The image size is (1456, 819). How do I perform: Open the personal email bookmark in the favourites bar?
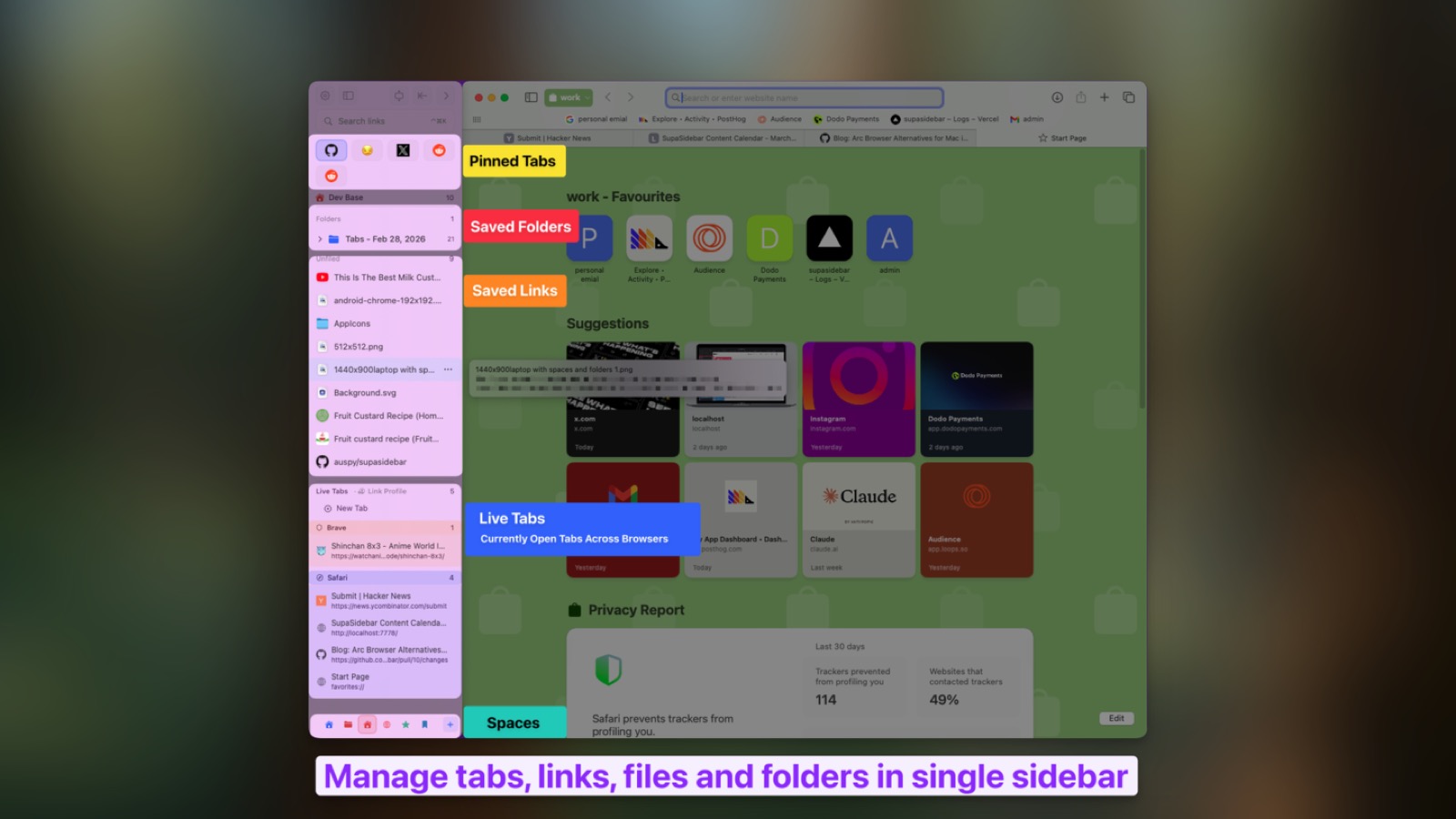(x=596, y=119)
